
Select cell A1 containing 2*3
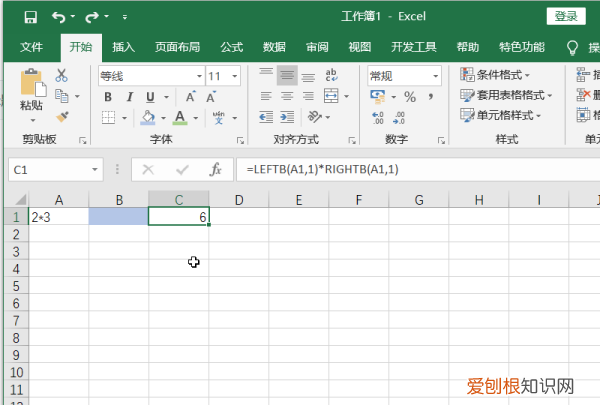59,217
